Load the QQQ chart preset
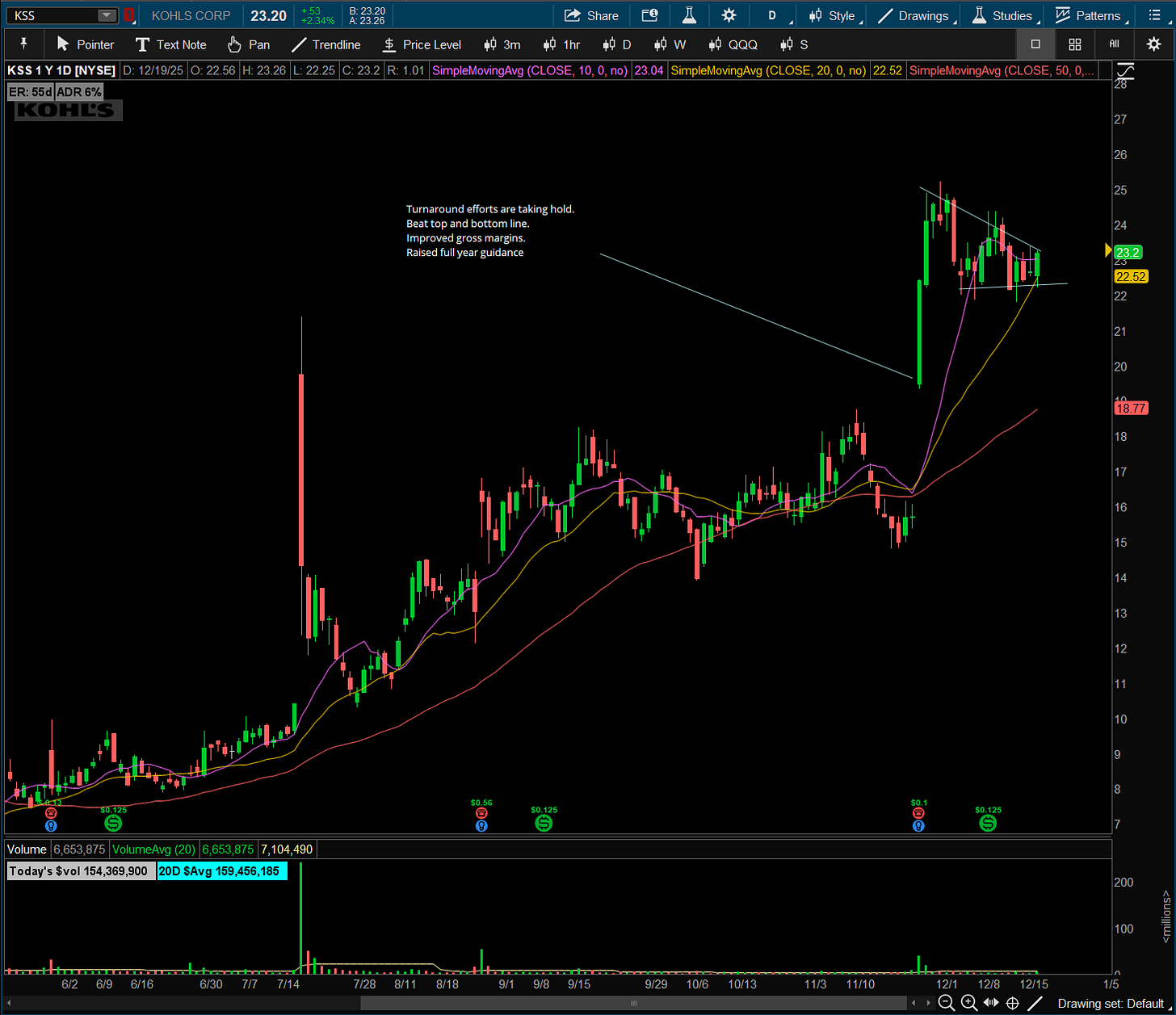The width and height of the screenshot is (1176, 1015). pos(733,44)
